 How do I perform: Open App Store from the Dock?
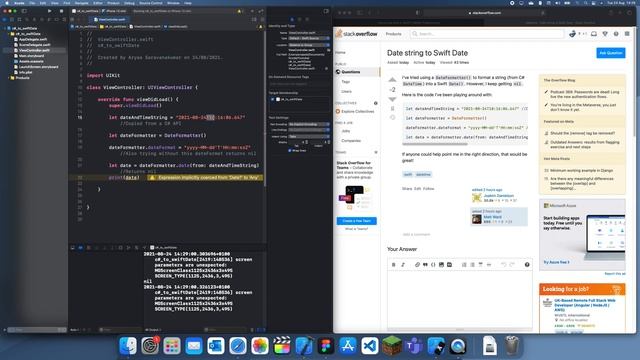coord(348,346)
